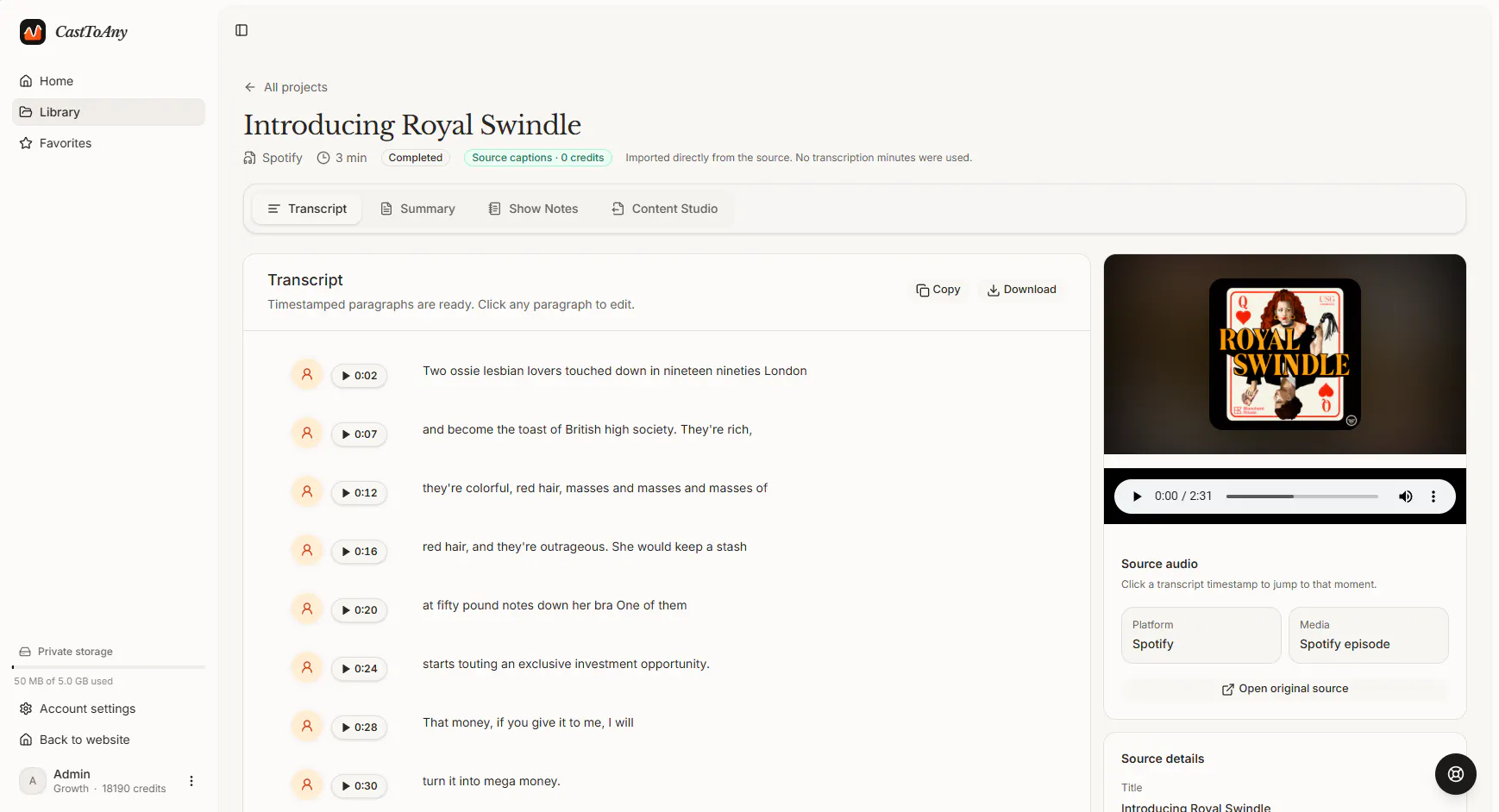
Task: Click speaker avatar for 0:28 paragraph
Action: [x=307, y=726]
